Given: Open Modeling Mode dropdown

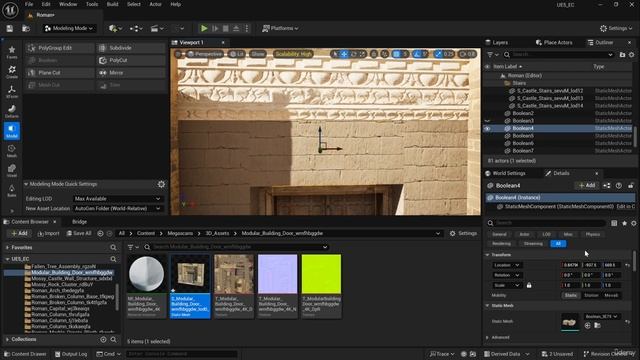Looking at the screenshot, I should [x=69, y=28].
